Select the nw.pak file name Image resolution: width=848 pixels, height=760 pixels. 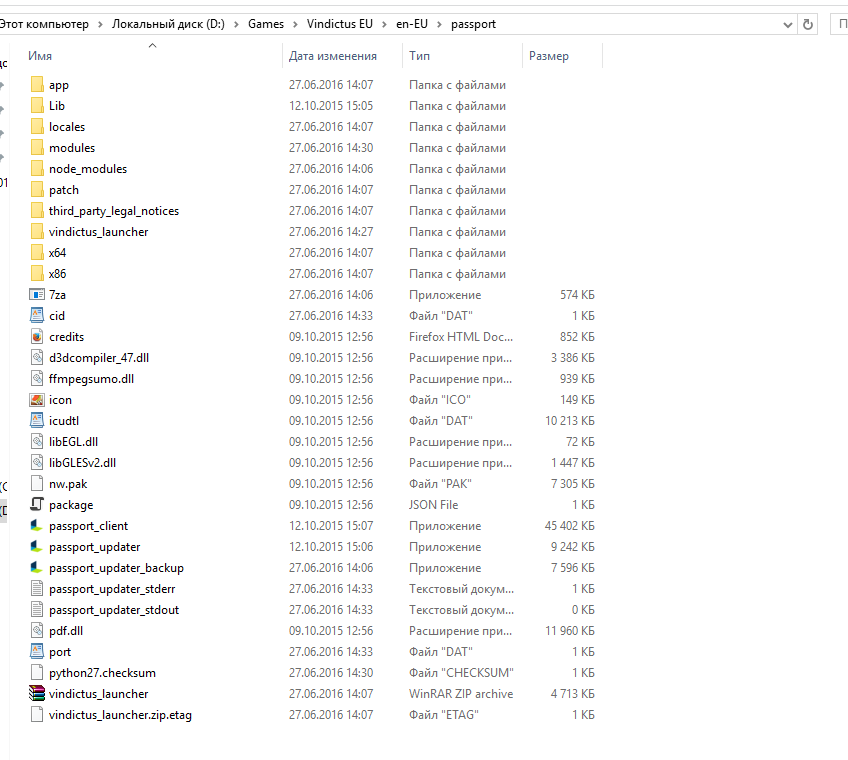coord(68,484)
